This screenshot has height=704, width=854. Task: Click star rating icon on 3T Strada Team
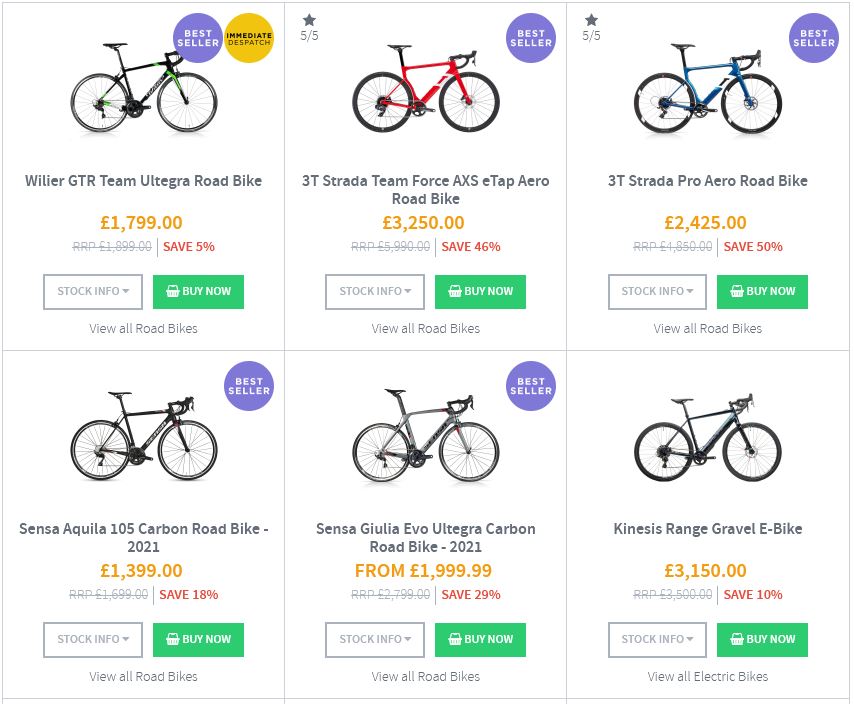[310, 20]
